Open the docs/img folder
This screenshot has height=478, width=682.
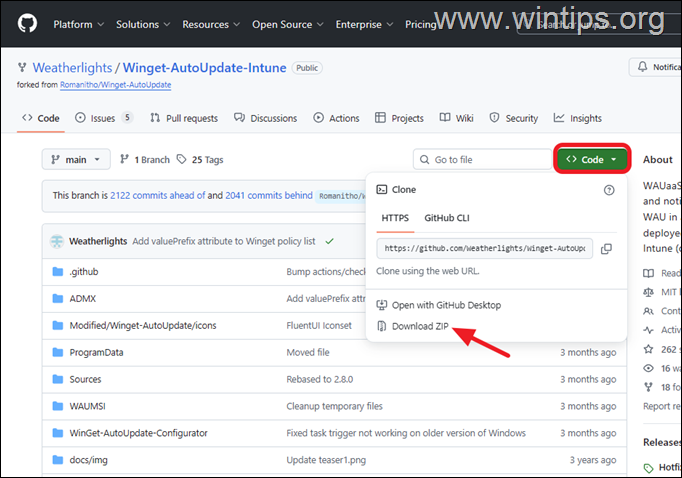click(88, 460)
